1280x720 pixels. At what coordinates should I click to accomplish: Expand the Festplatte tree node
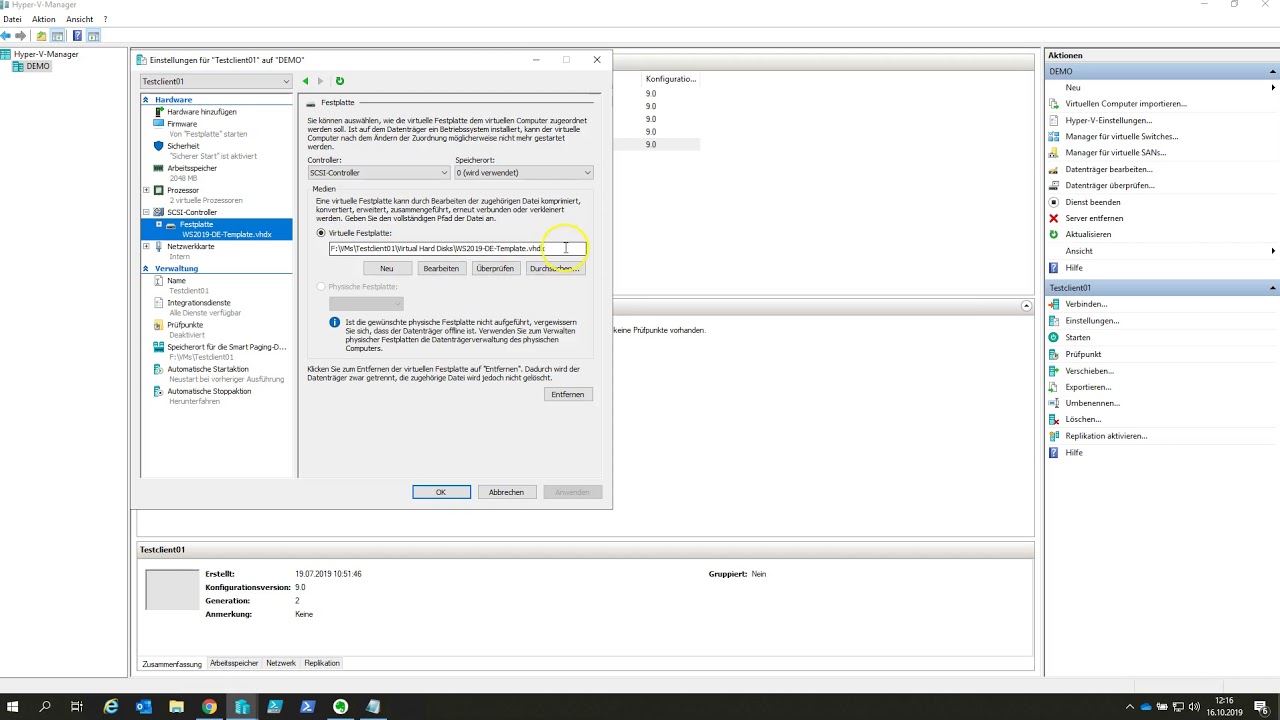pyautogui.click(x=158, y=224)
